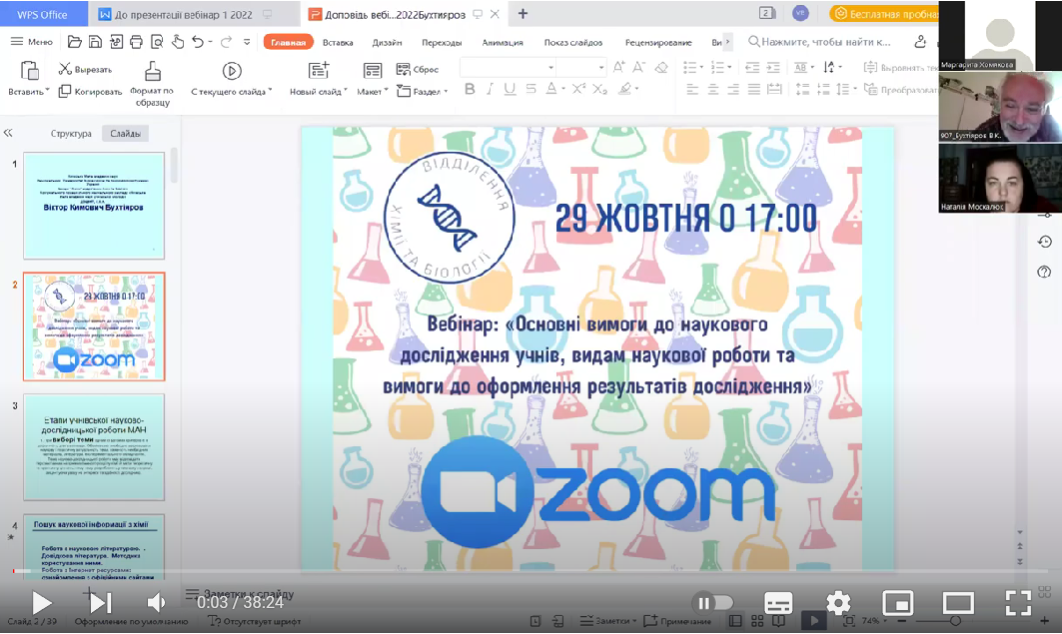The height and width of the screenshot is (634, 1062).
Task: Click the video progress bar
Action: tap(530, 571)
